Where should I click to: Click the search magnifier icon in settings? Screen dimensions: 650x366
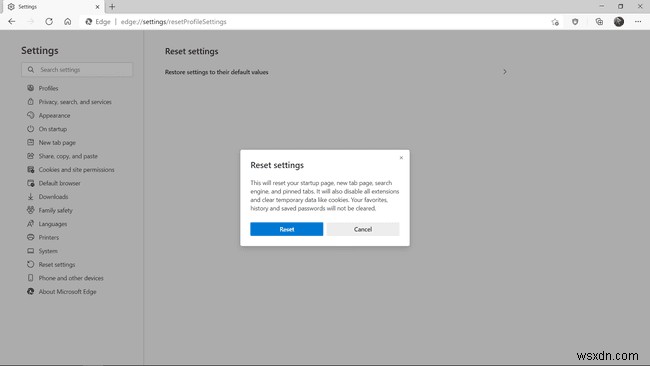click(x=31, y=70)
